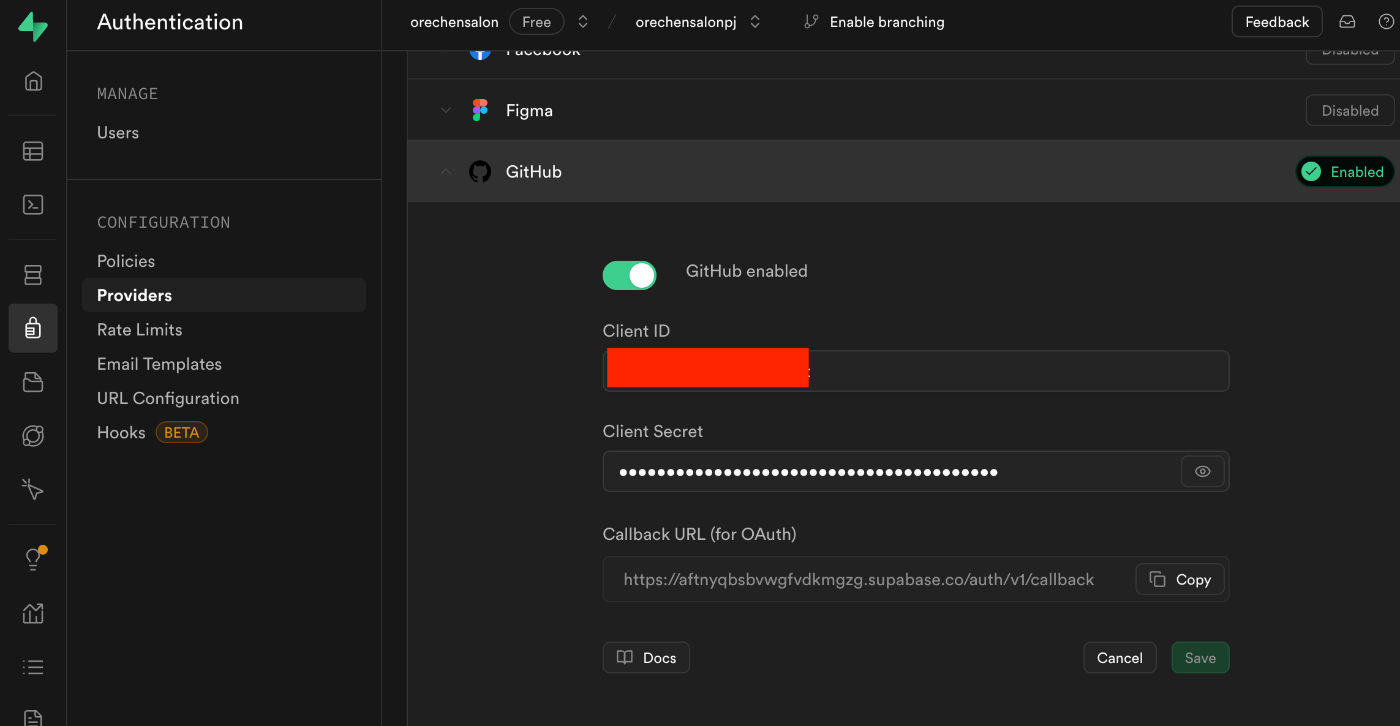
Task: Click the Enabled badge on GitHub row
Action: point(1345,172)
